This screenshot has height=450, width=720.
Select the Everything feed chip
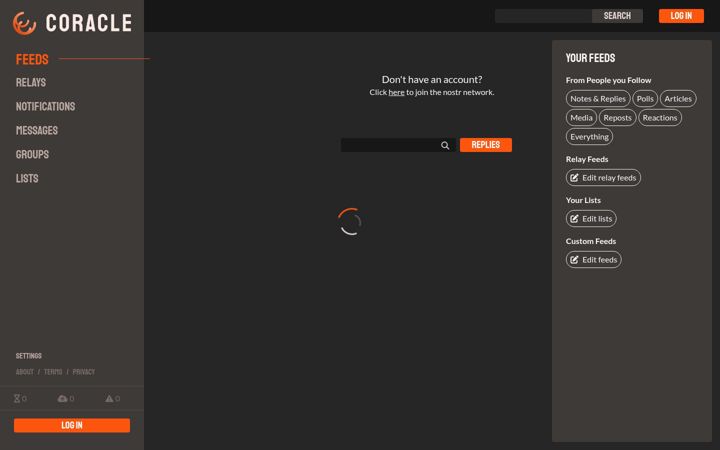[589, 137]
